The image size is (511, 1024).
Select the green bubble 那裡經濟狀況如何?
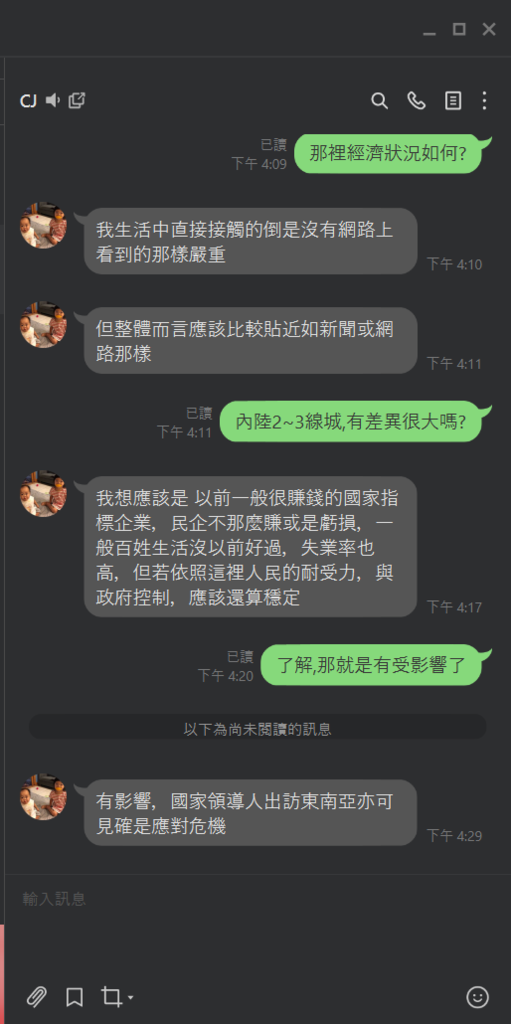388,153
